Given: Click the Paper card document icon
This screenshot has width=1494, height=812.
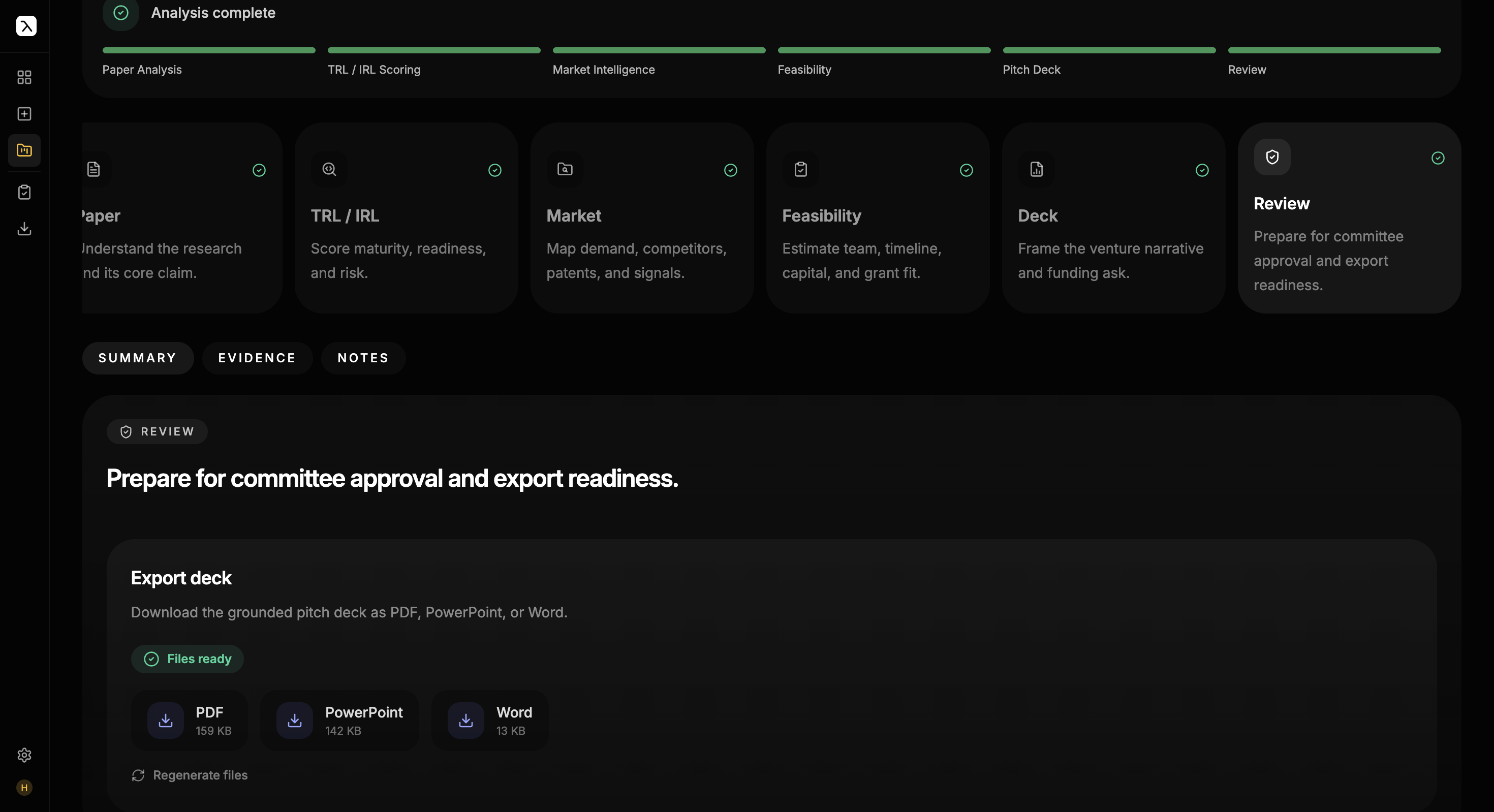Looking at the screenshot, I should click(x=94, y=169).
